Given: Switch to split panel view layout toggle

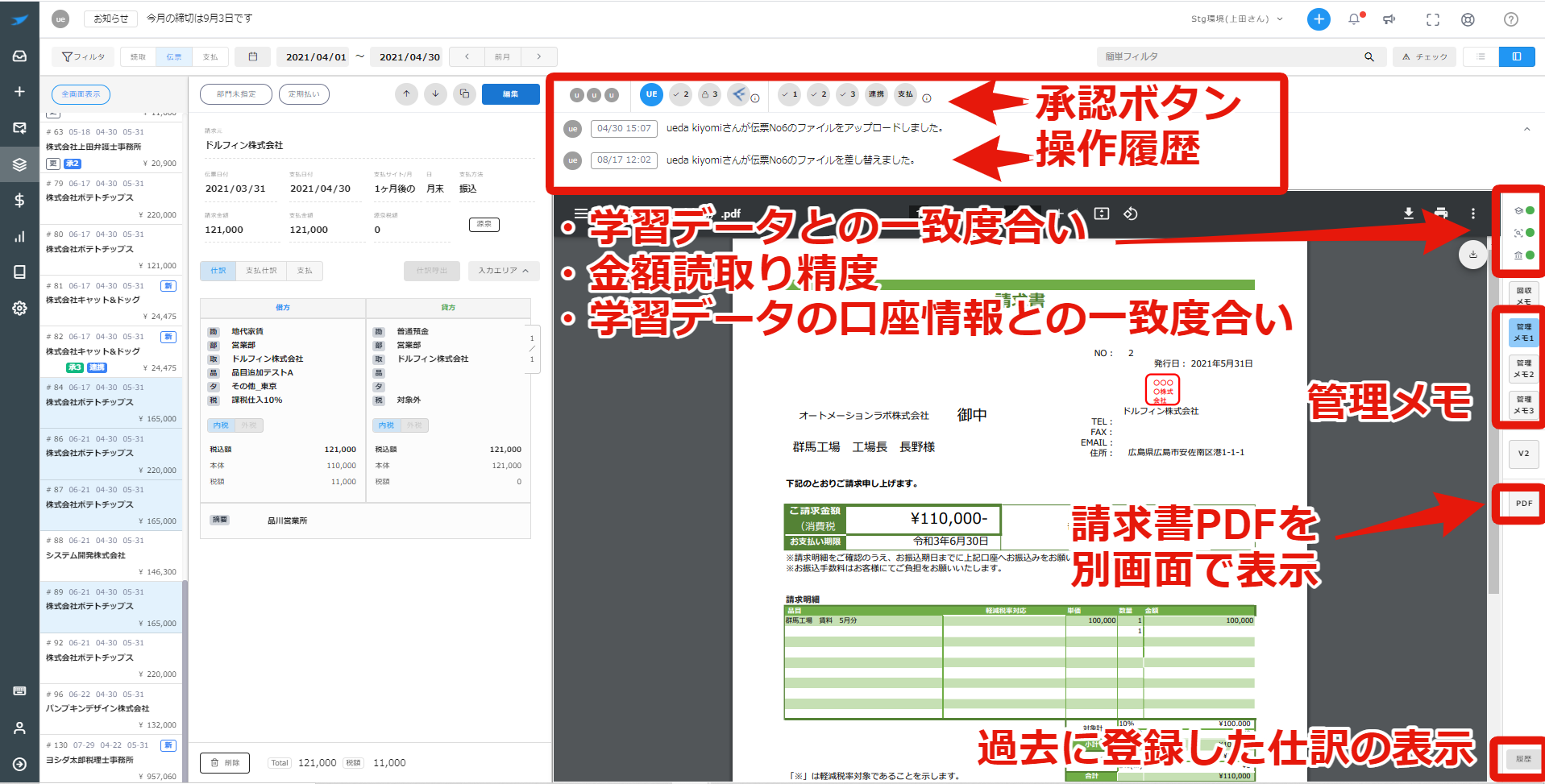Looking at the screenshot, I should 1517,56.
